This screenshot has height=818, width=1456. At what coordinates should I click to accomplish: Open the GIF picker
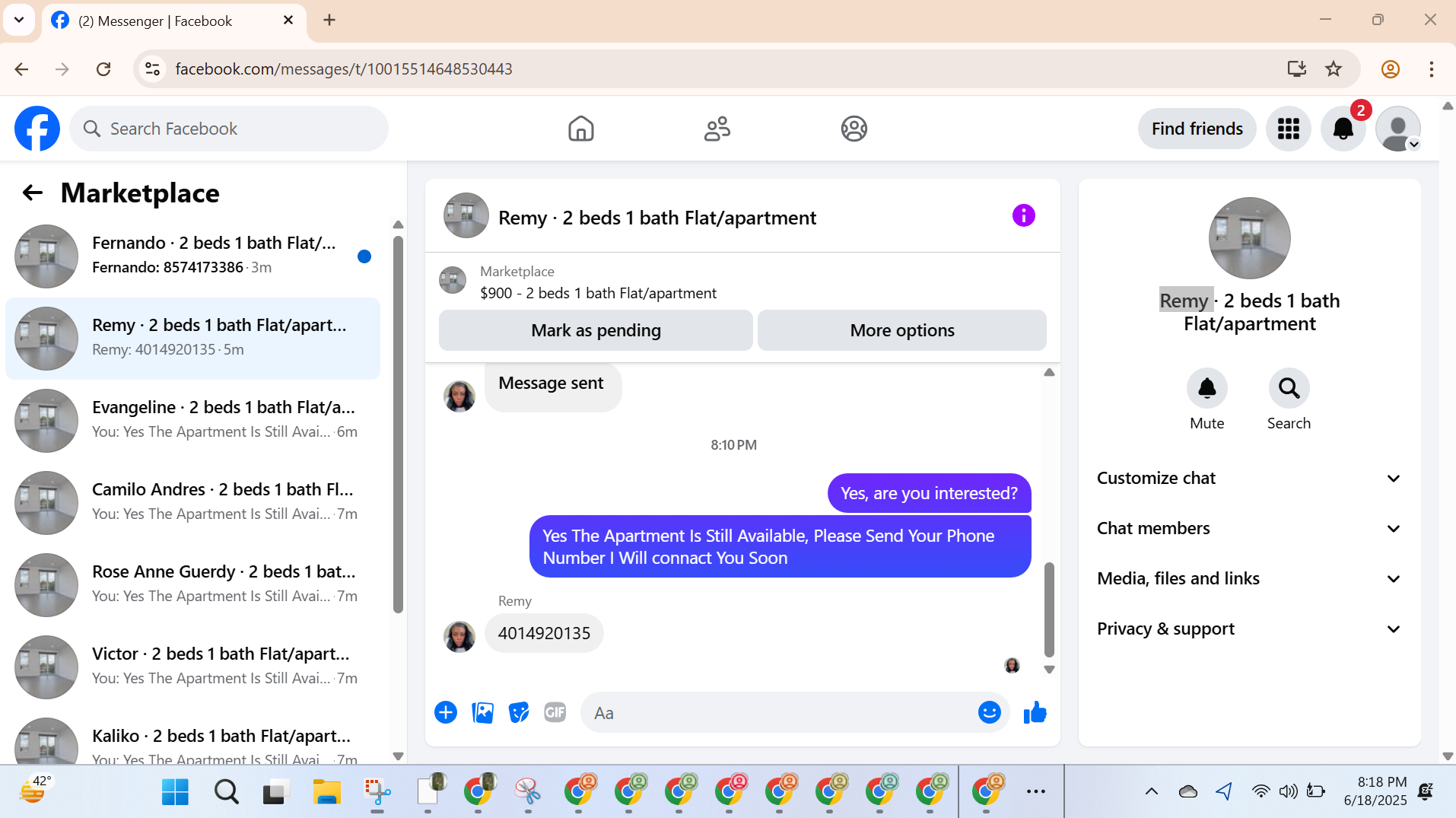point(555,712)
